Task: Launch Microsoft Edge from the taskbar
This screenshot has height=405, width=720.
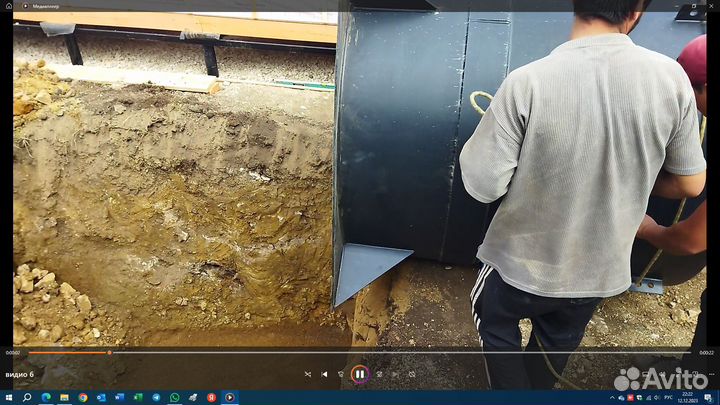Action: [x=46, y=397]
